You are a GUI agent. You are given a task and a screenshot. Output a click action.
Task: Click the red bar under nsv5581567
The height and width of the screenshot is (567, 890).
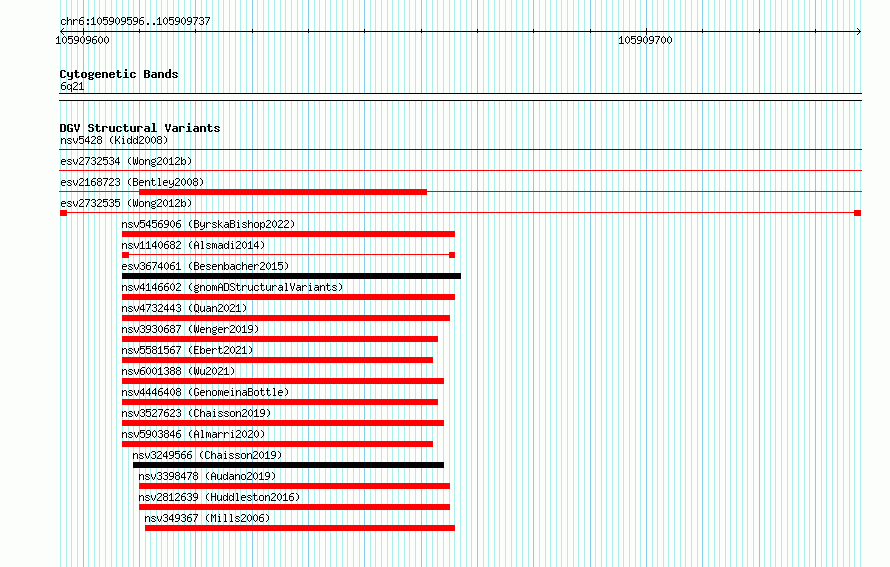click(278, 360)
